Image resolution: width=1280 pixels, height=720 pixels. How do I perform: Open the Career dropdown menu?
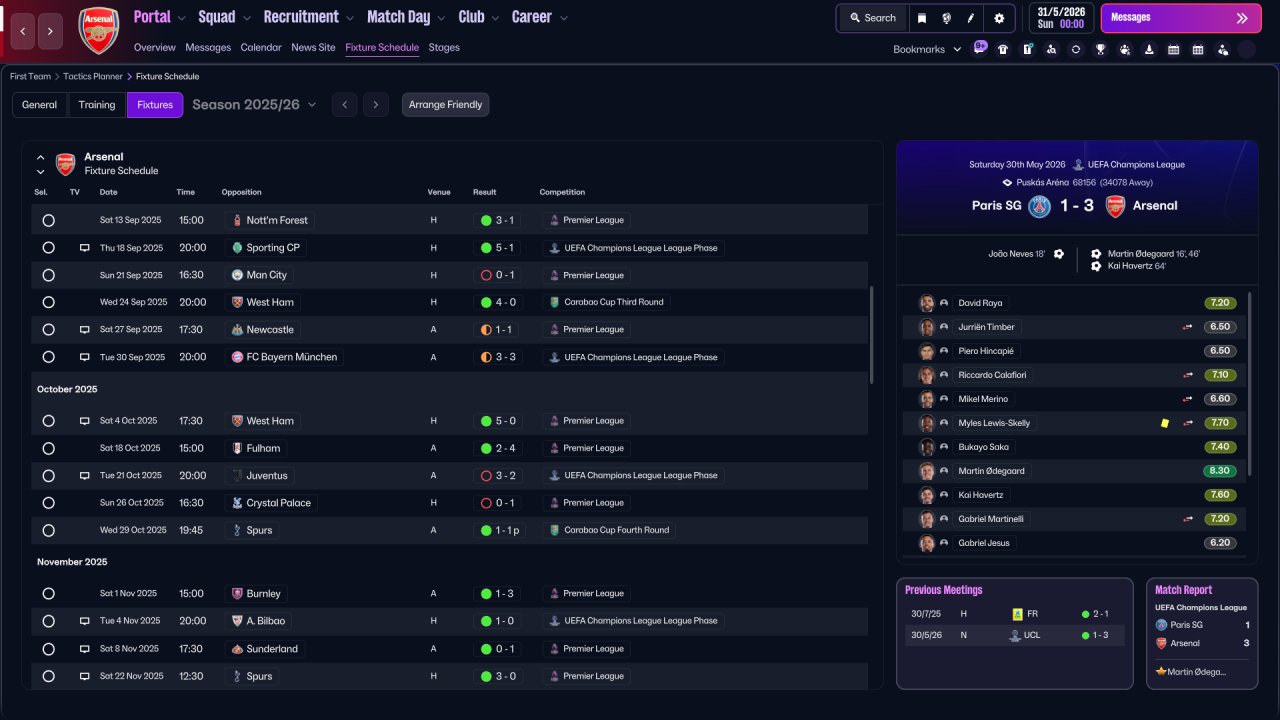pyautogui.click(x=540, y=17)
